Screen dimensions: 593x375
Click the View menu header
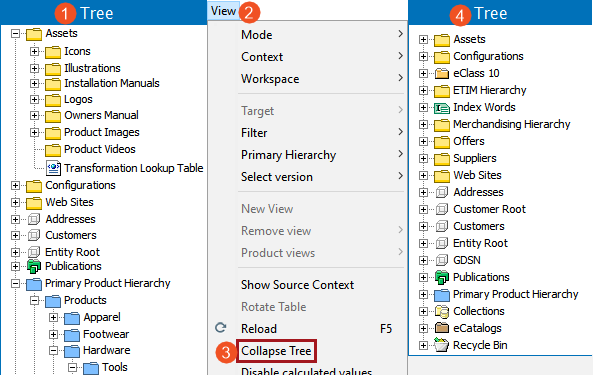tap(223, 11)
